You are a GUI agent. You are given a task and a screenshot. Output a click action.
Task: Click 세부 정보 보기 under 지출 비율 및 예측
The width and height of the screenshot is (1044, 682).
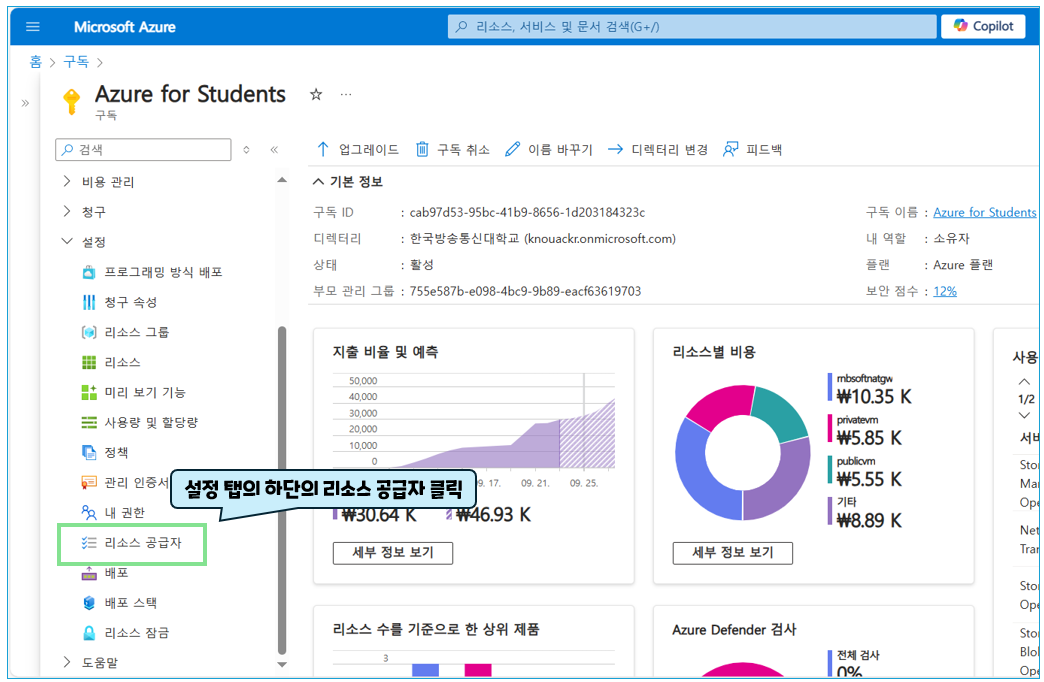393,553
